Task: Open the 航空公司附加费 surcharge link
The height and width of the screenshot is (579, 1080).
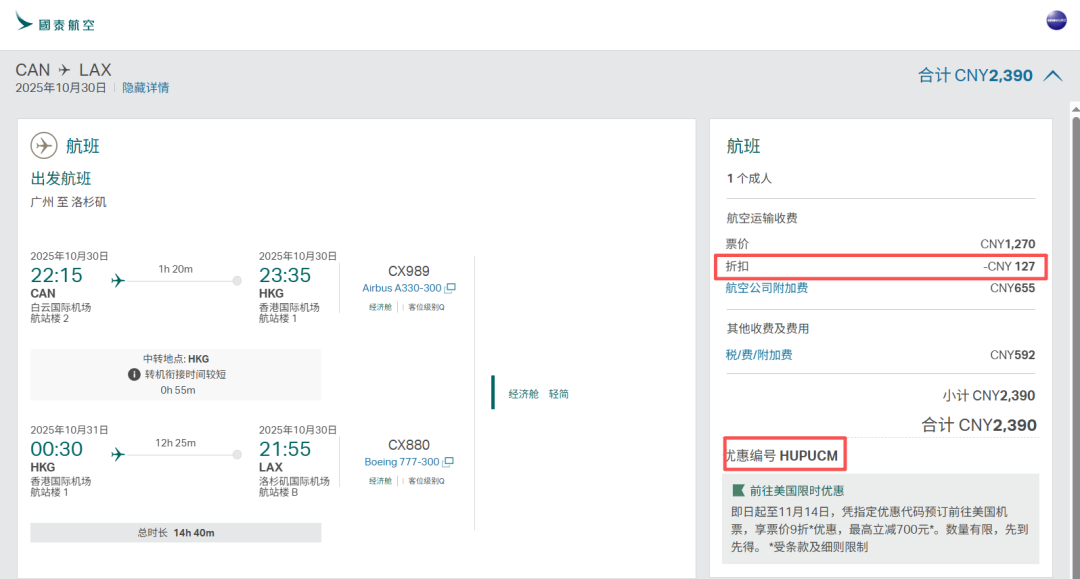Action: [767, 288]
